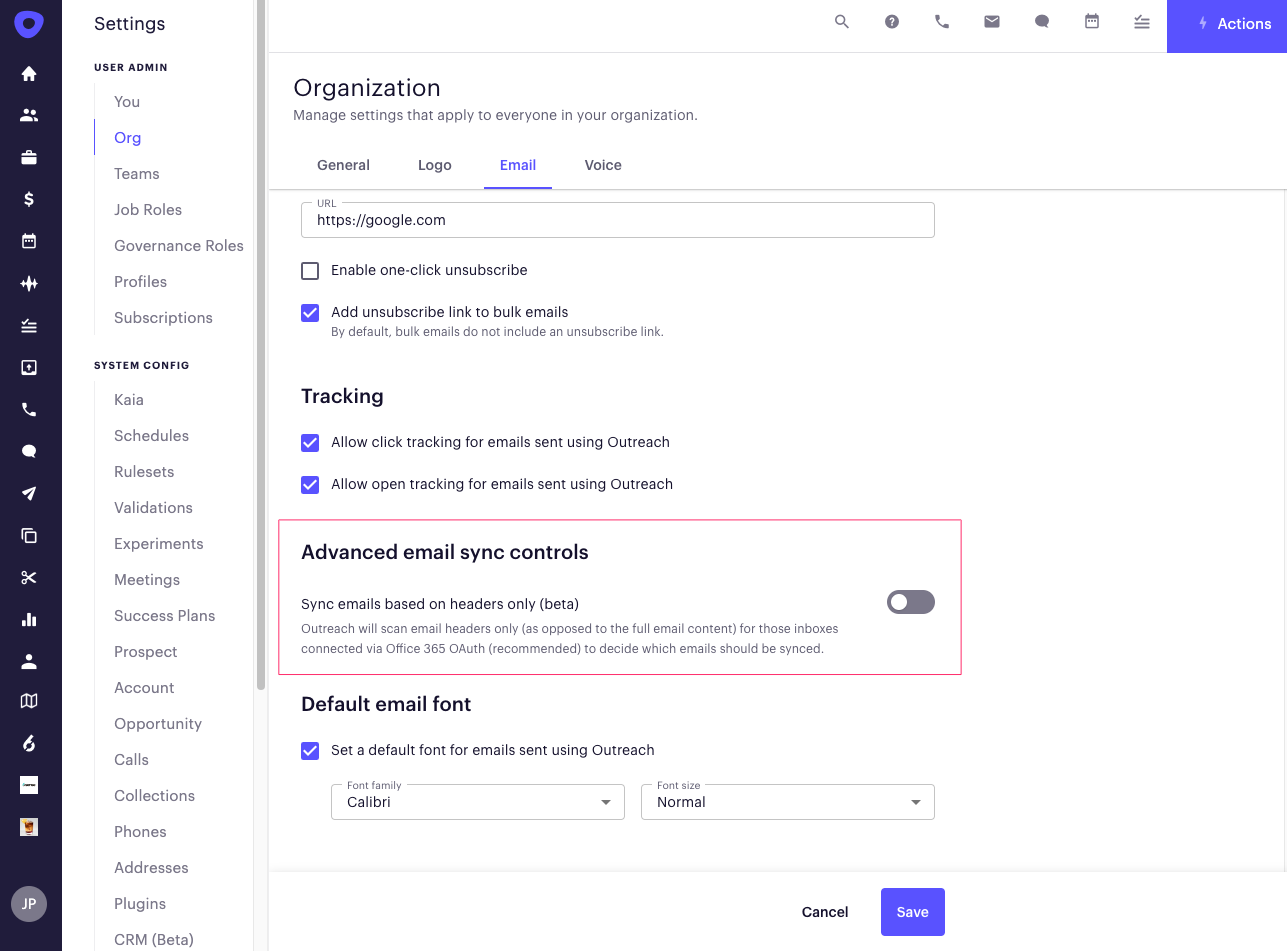Click the URL input field containing https://google.com
This screenshot has height=951, width=1287.
click(617, 220)
